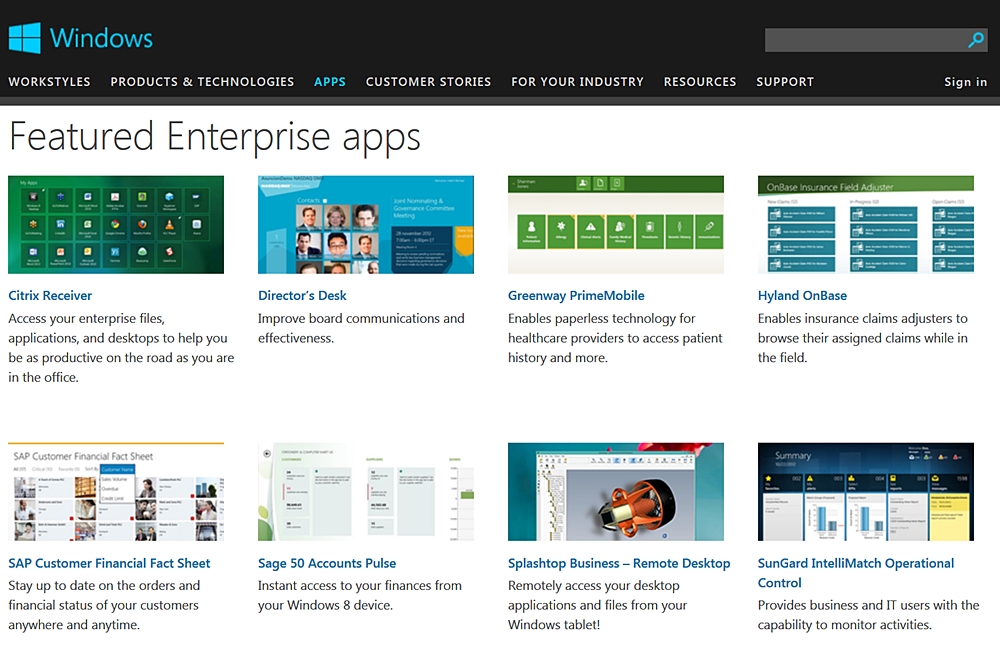Click the Featured Enterprise apps heading
1000x667 pixels.
(x=215, y=136)
